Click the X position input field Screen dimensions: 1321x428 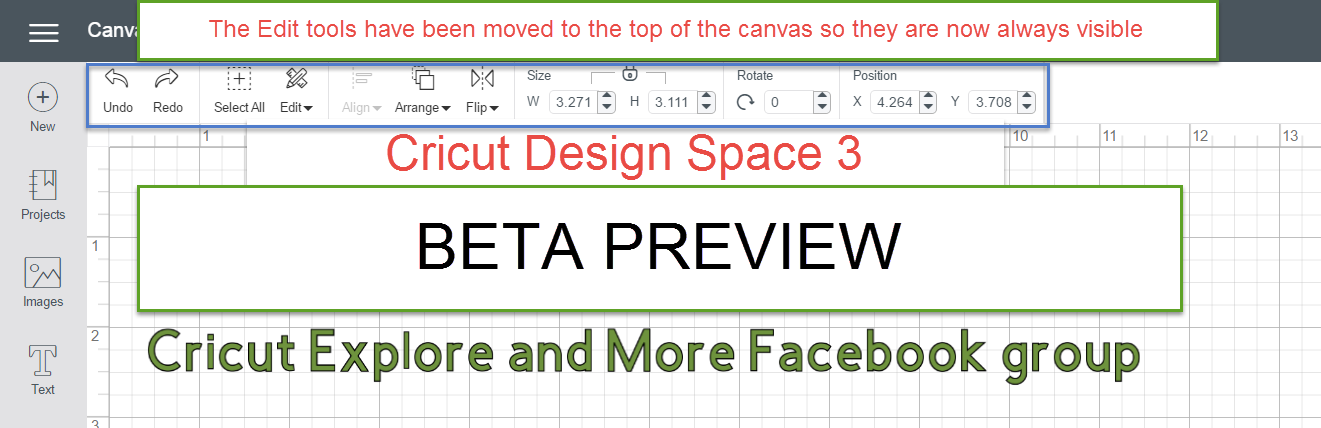[894, 102]
